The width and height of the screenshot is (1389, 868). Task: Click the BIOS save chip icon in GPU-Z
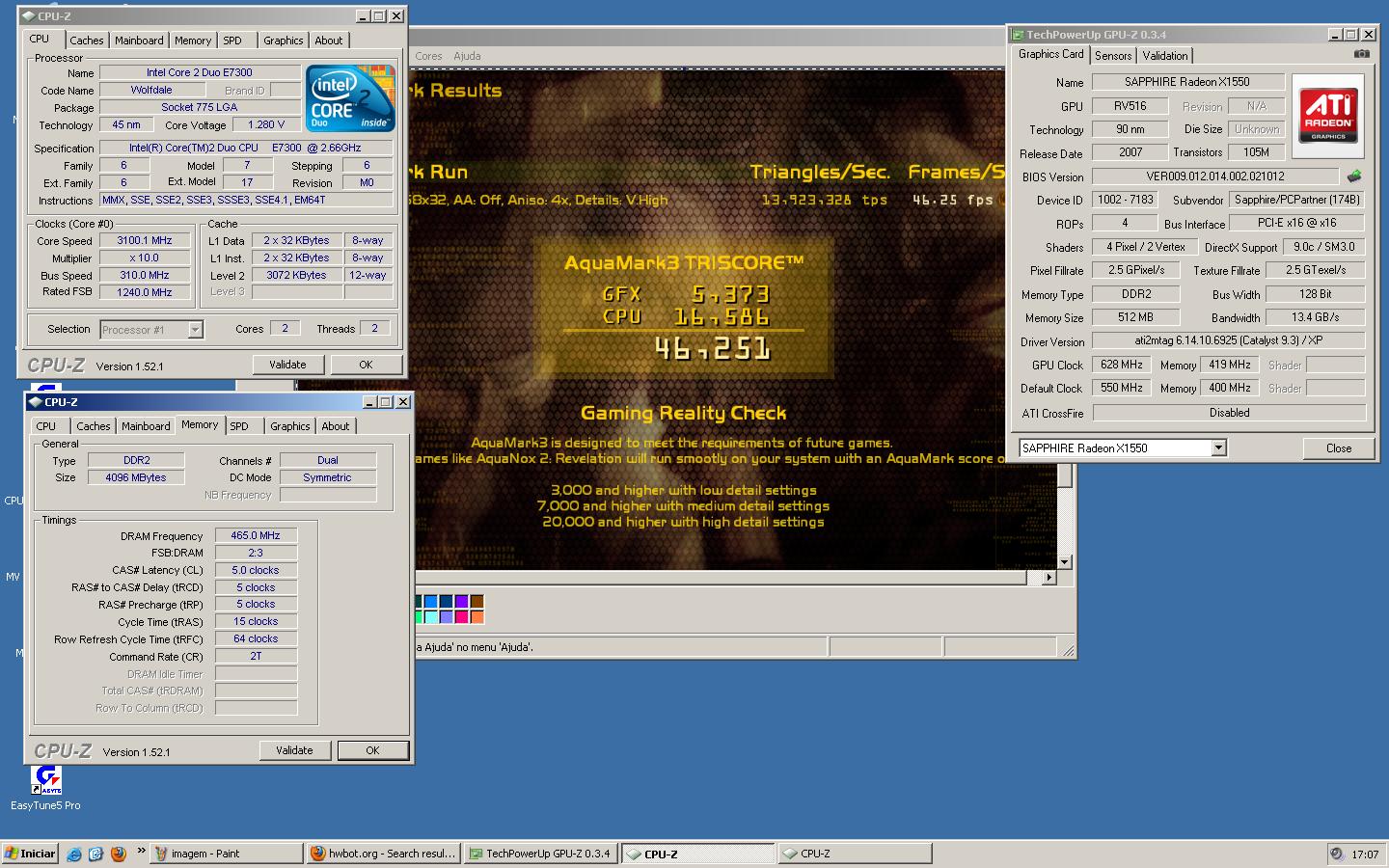pos(1354,176)
